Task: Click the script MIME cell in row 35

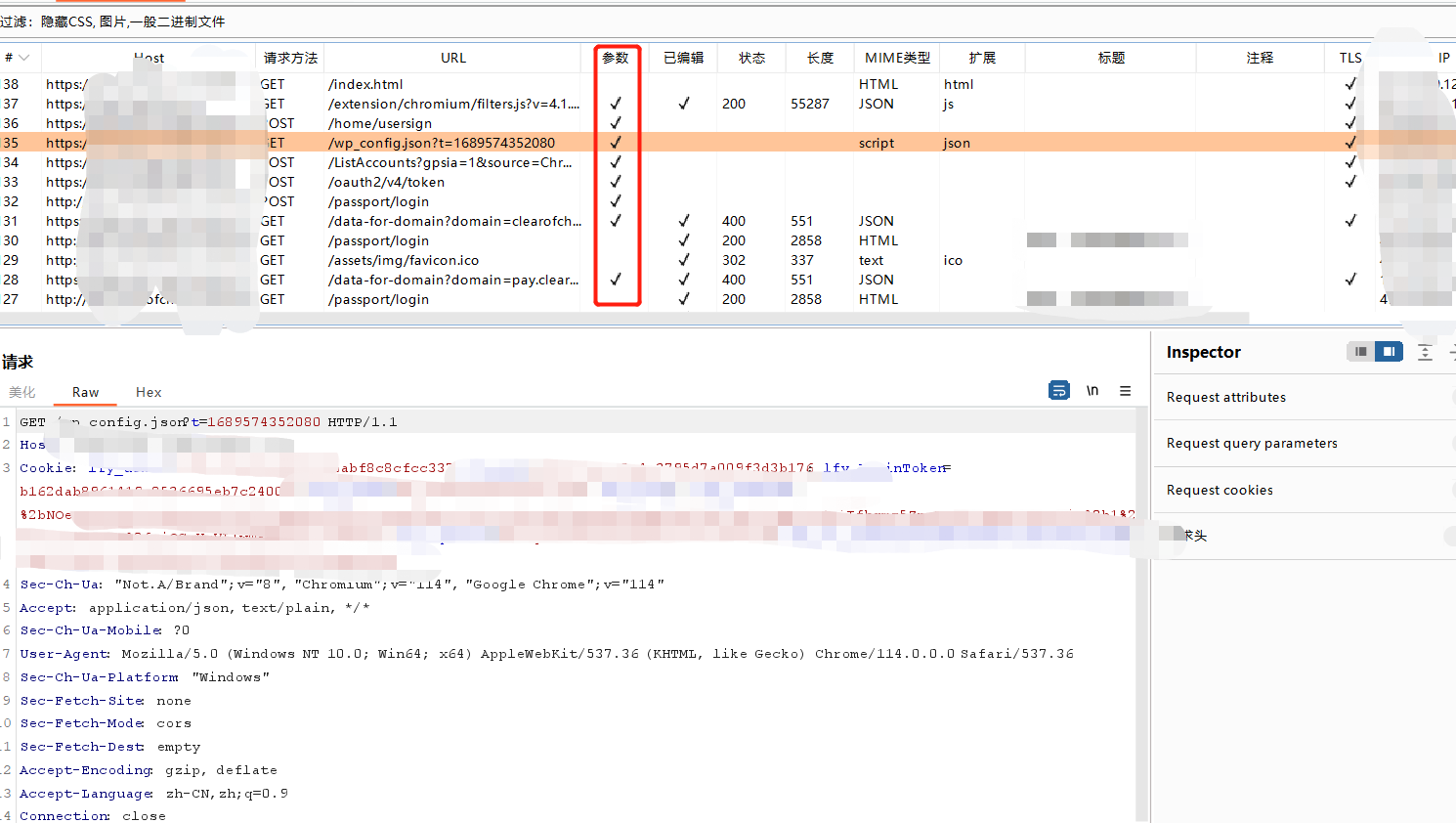Action: click(x=877, y=143)
